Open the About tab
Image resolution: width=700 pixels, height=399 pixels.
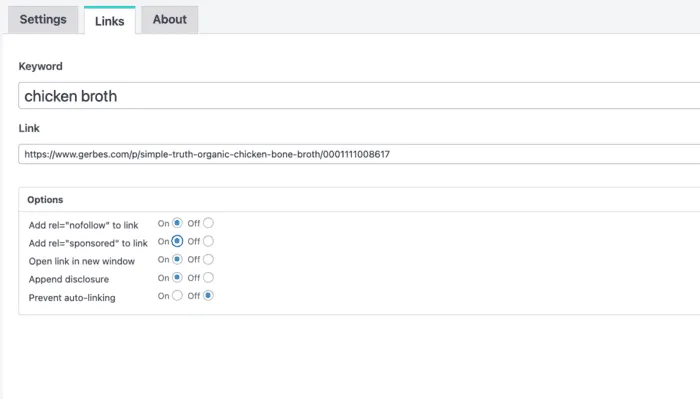[170, 20]
